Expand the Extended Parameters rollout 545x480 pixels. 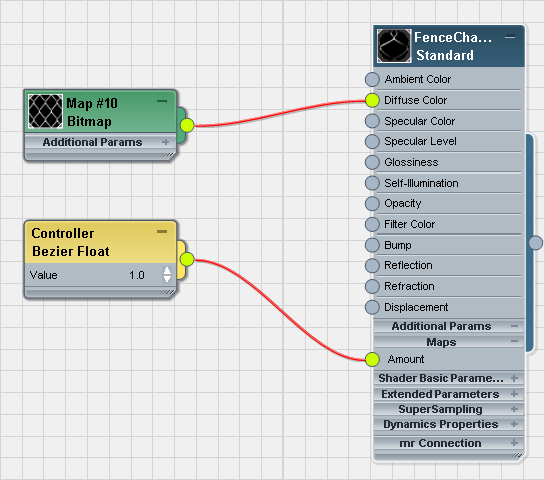(x=514, y=393)
